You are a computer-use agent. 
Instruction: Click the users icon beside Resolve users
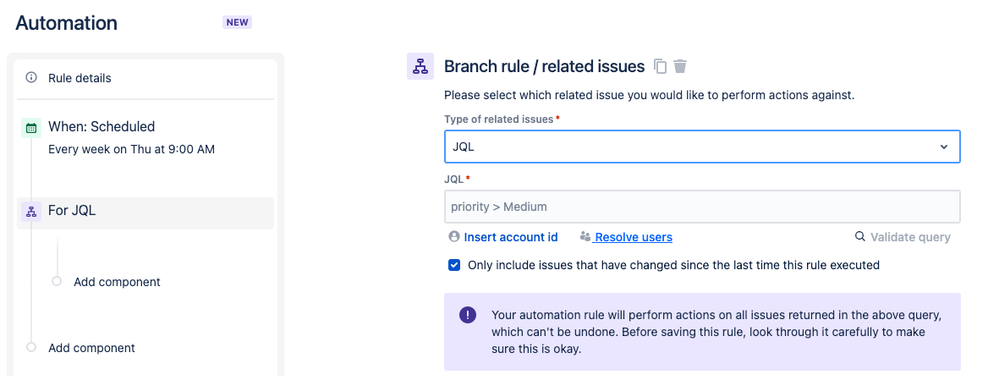click(x=586, y=237)
